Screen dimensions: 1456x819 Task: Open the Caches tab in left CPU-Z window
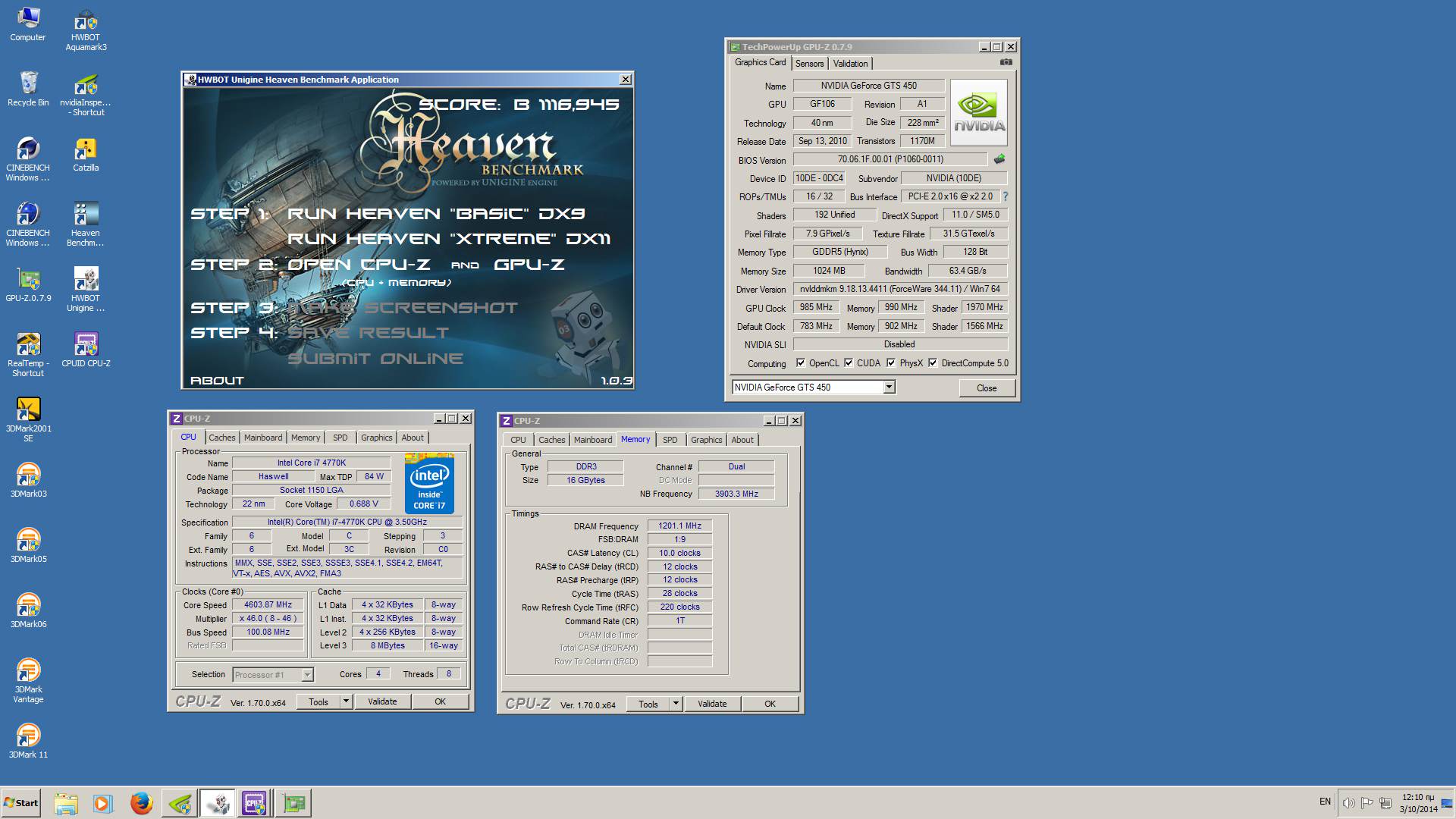[x=222, y=438]
